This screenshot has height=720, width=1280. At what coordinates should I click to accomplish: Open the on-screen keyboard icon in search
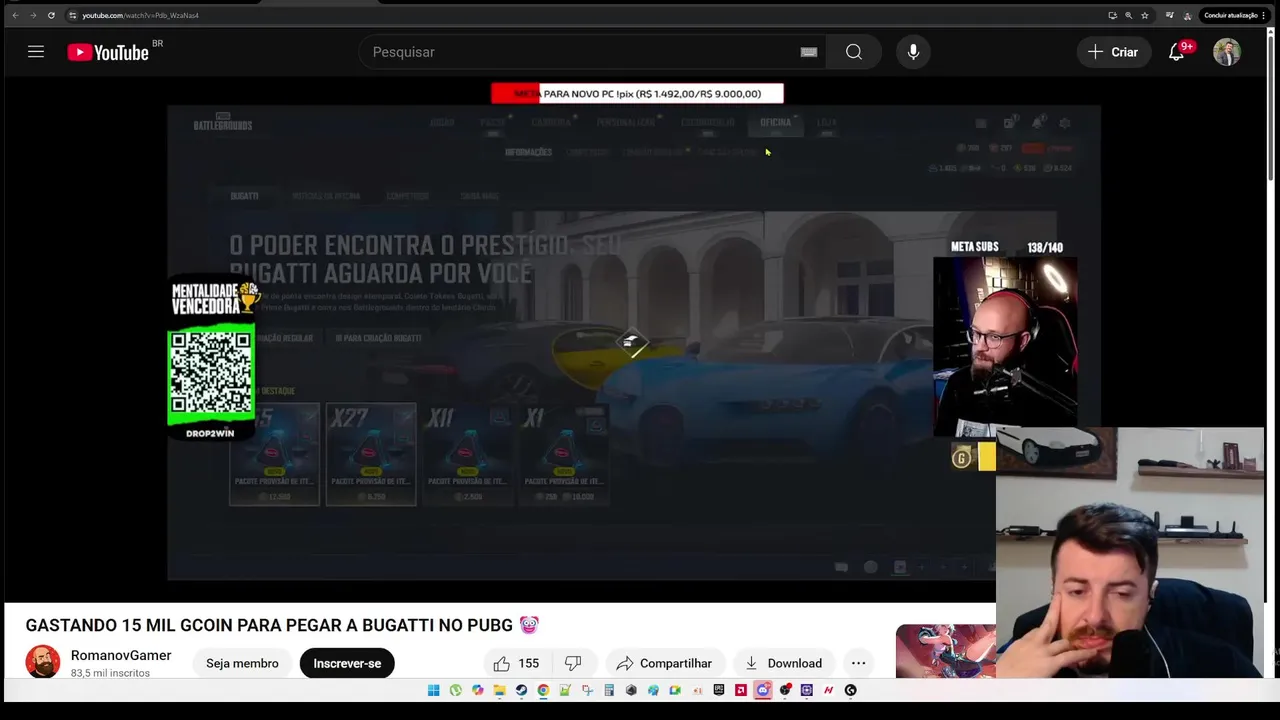tap(809, 52)
